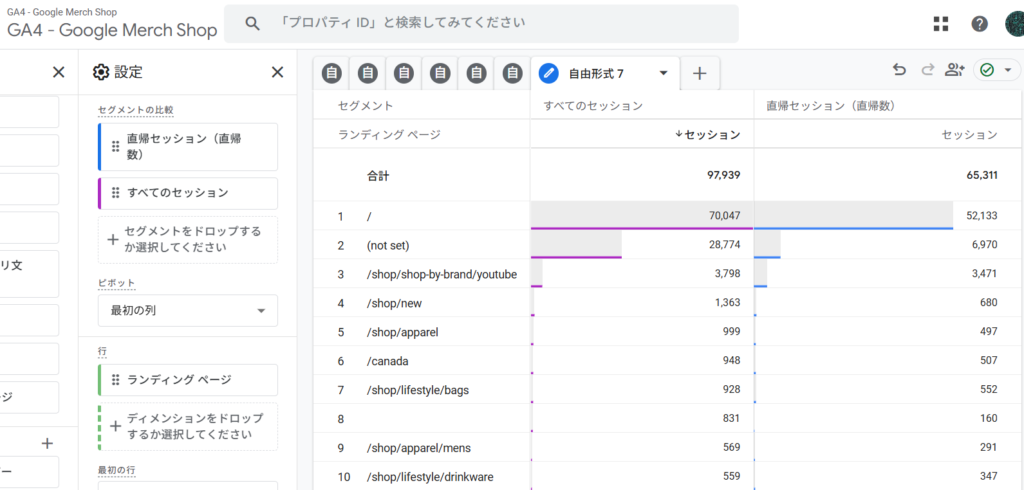Open the Google apps grid menu

[941, 24]
